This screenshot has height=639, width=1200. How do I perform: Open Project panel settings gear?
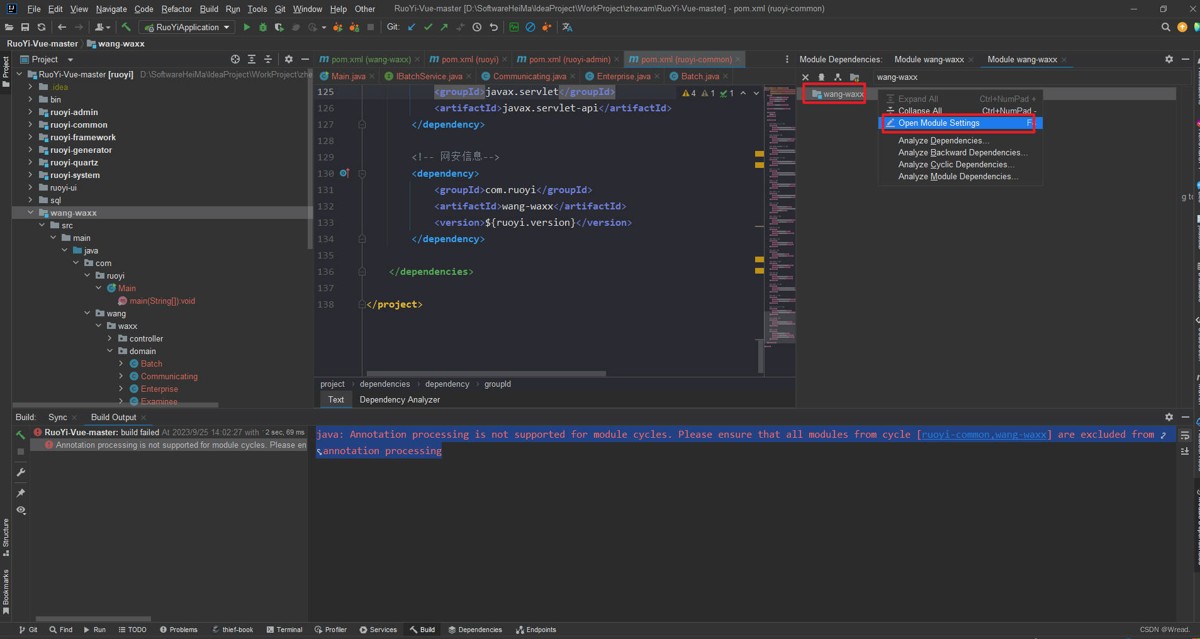[289, 59]
